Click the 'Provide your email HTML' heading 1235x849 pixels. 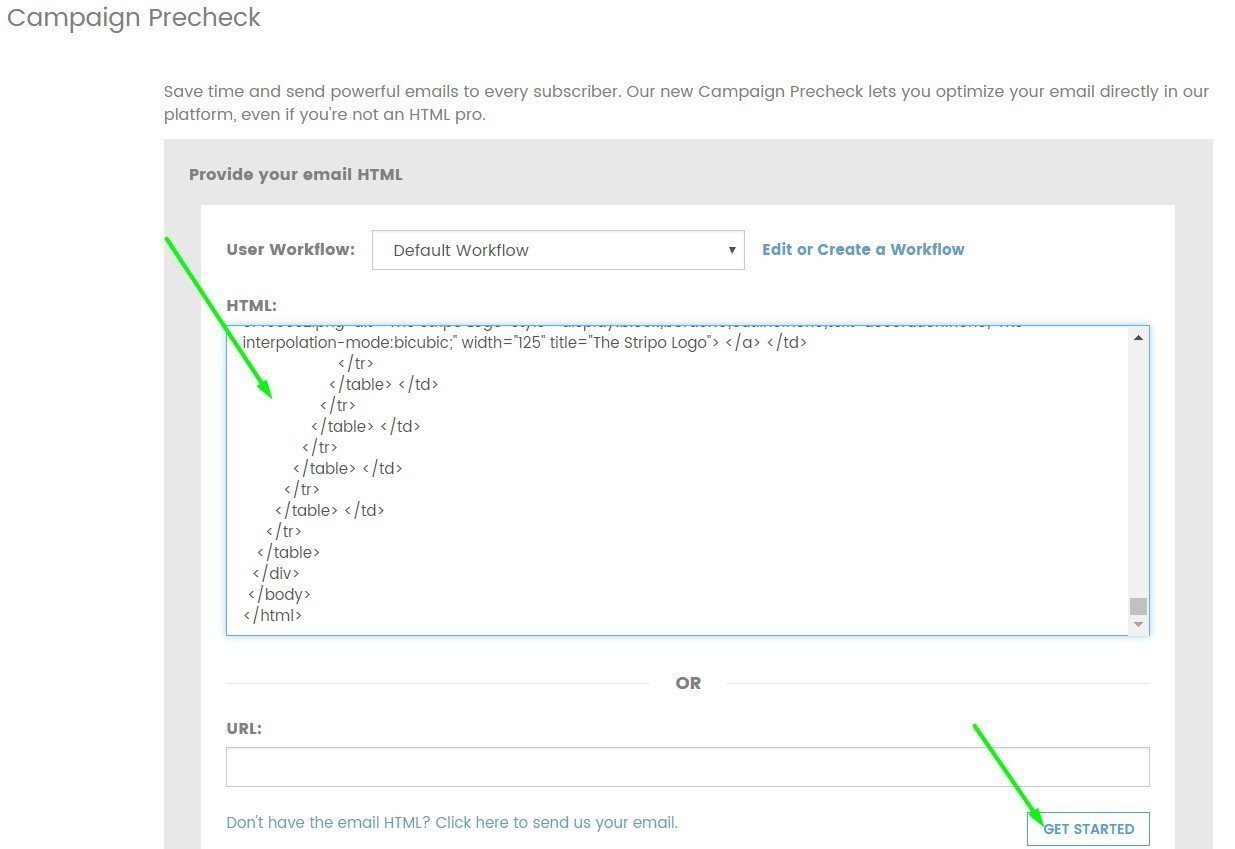(295, 174)
